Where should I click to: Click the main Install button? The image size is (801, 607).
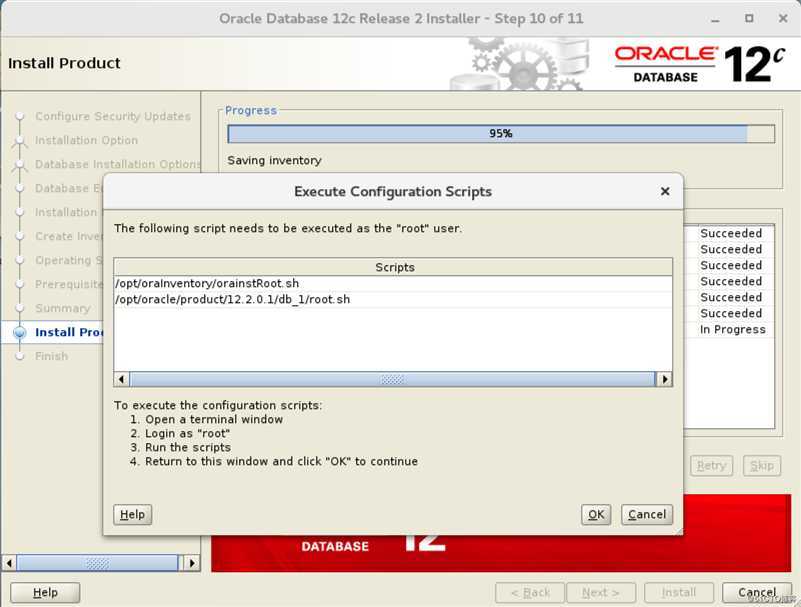[x=678, y=592]
